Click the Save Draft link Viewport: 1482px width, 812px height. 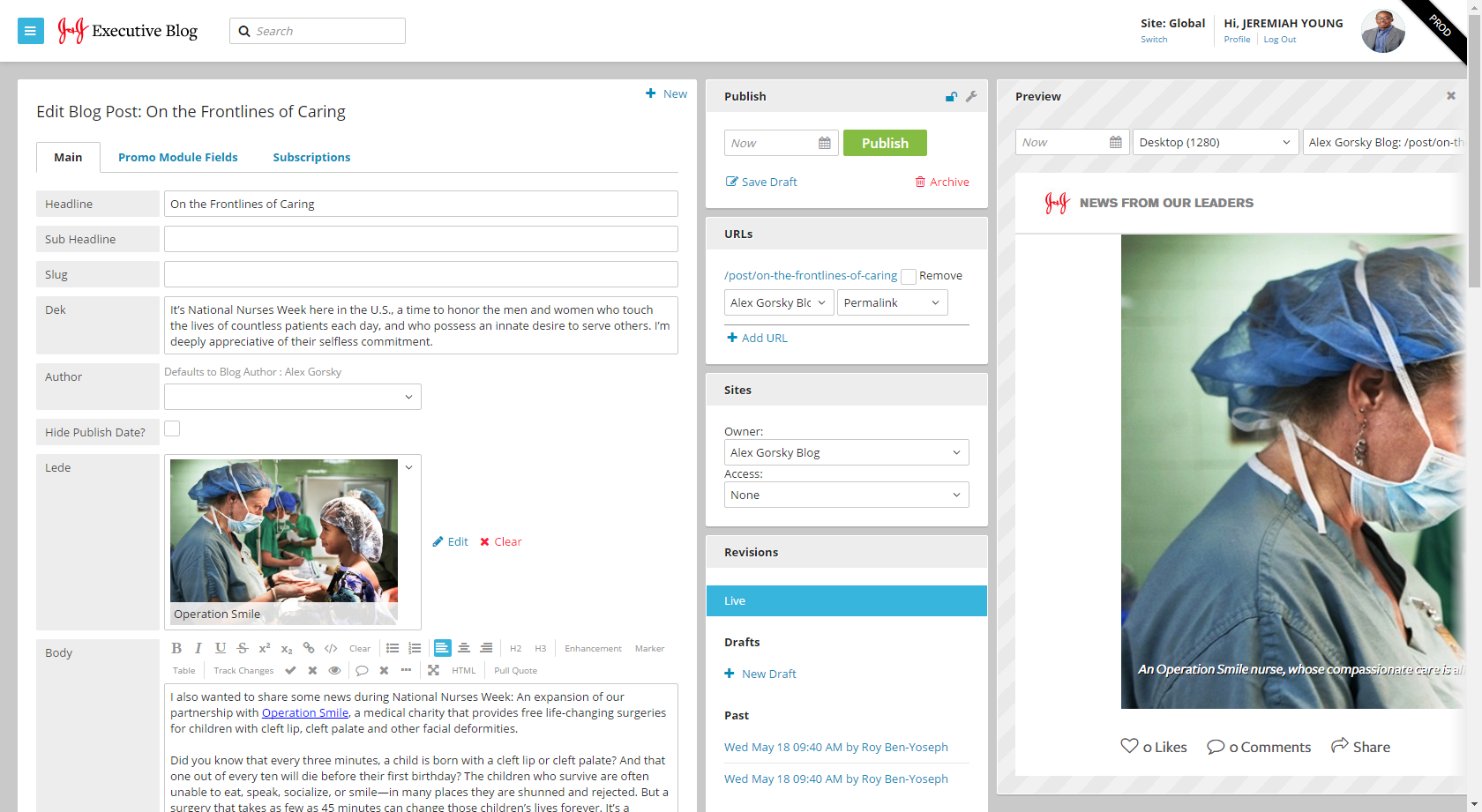(x=761, y=182)
